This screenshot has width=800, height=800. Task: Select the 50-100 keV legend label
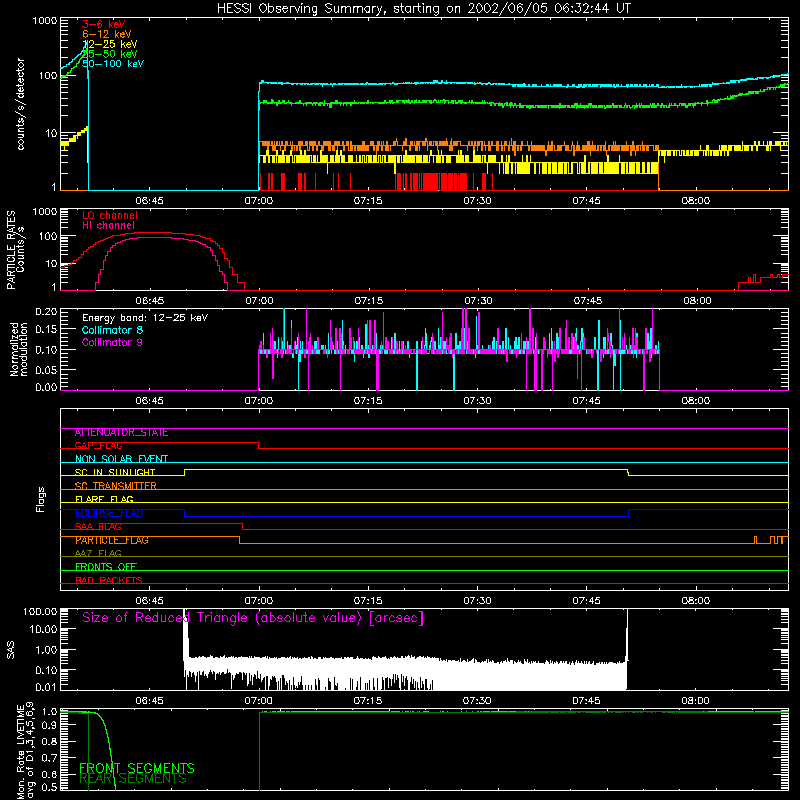coord(113,64)
